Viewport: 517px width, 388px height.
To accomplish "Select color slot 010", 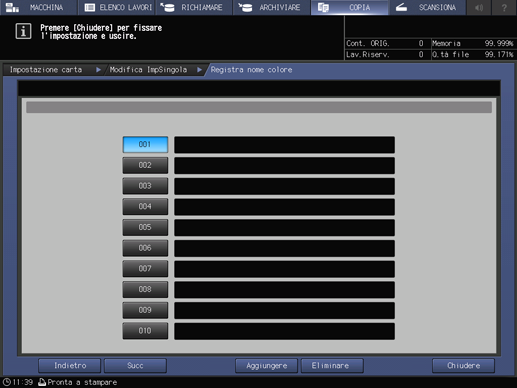I will 145,331.
